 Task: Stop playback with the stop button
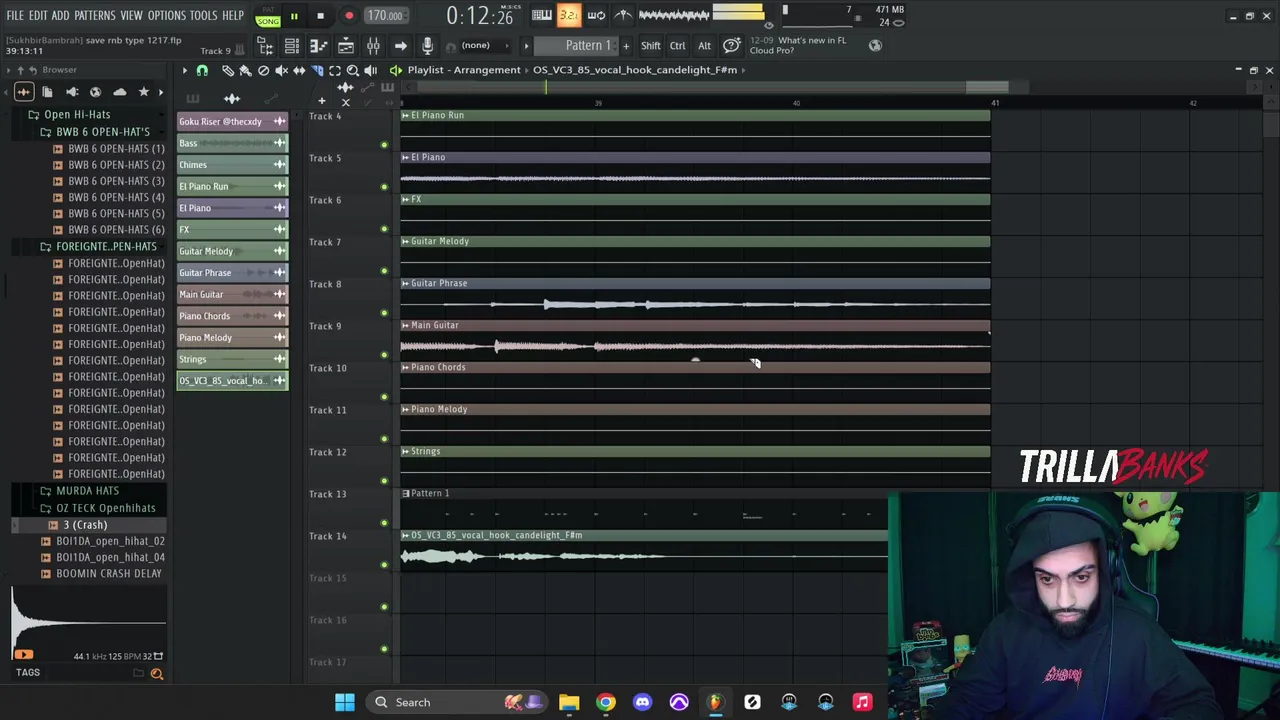(x=320, y=15)
